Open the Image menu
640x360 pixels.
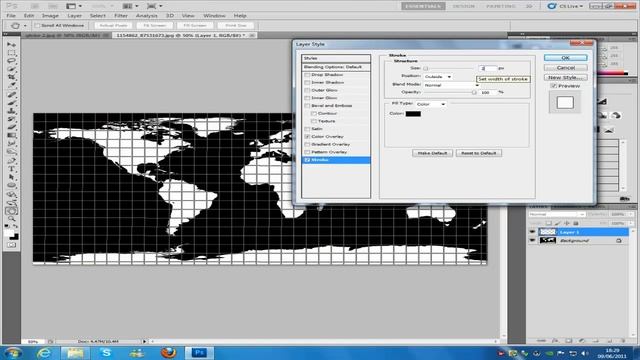click(50, 16)
